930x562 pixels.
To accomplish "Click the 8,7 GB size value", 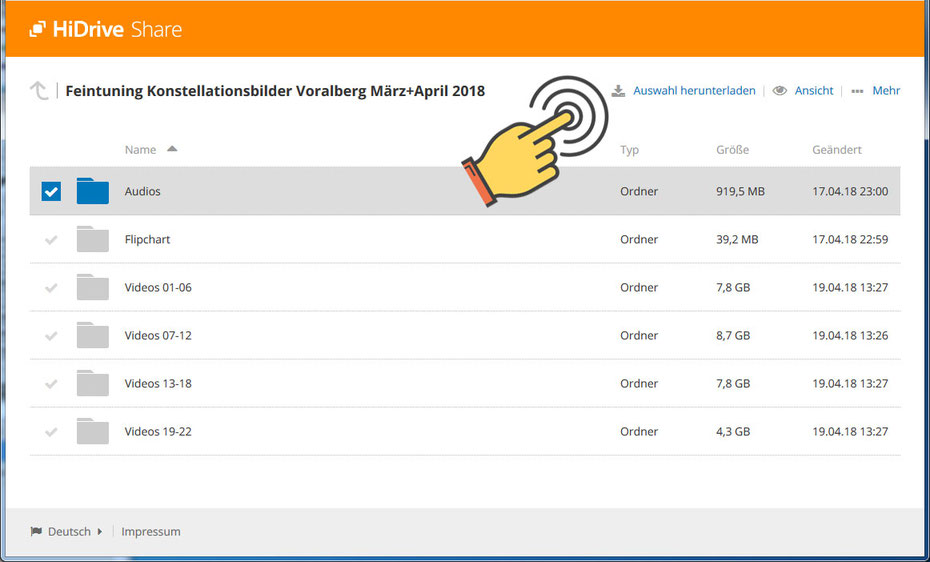I will pyautogui.click(x=733, y=335).
